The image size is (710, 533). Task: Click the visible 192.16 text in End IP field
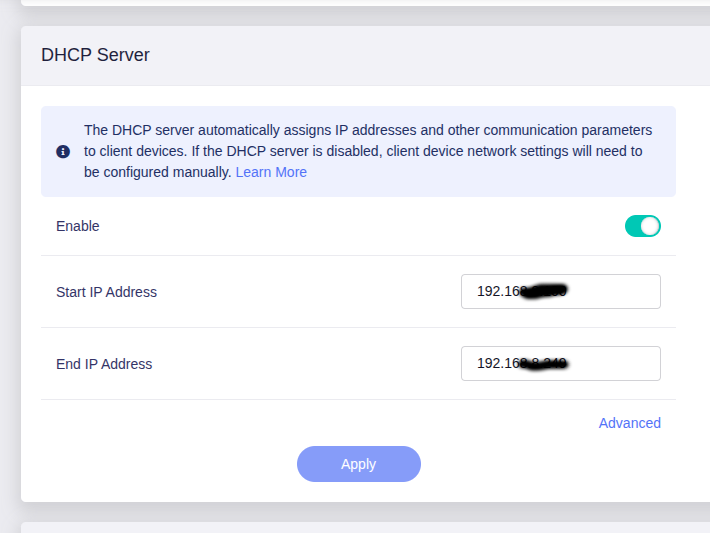tap(497, 364)
